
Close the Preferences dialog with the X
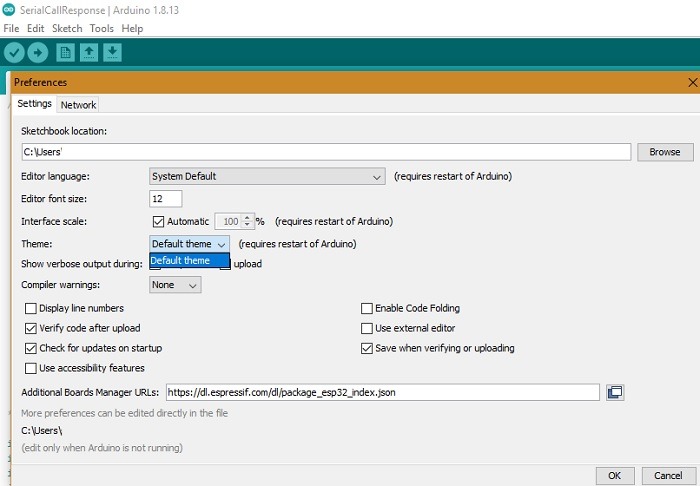[692, 83]
